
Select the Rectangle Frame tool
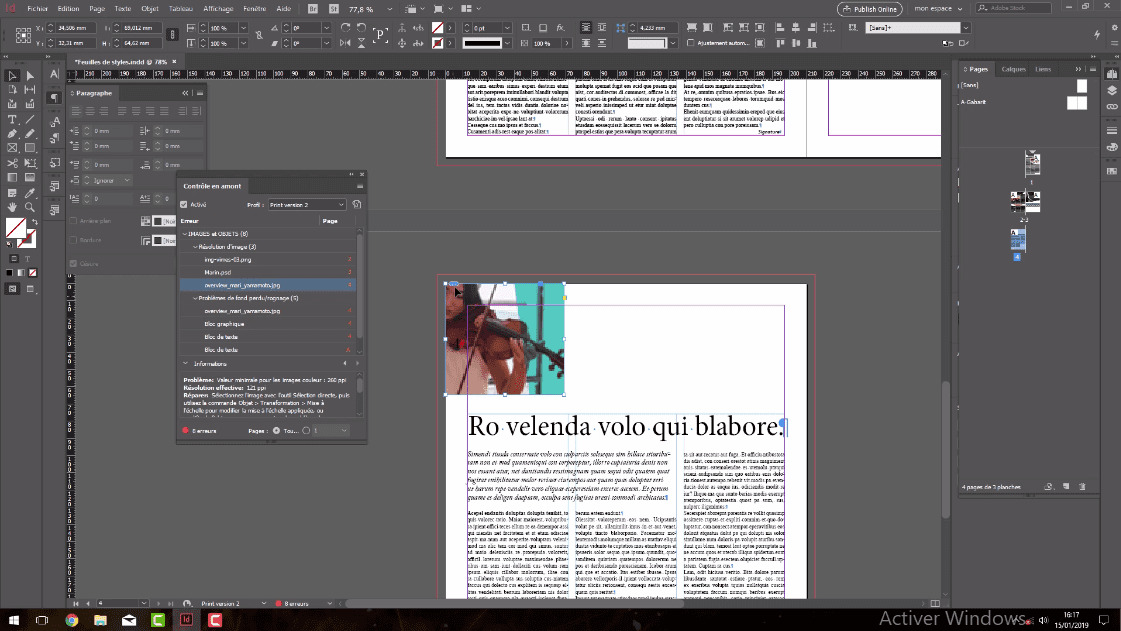[13, 148]
